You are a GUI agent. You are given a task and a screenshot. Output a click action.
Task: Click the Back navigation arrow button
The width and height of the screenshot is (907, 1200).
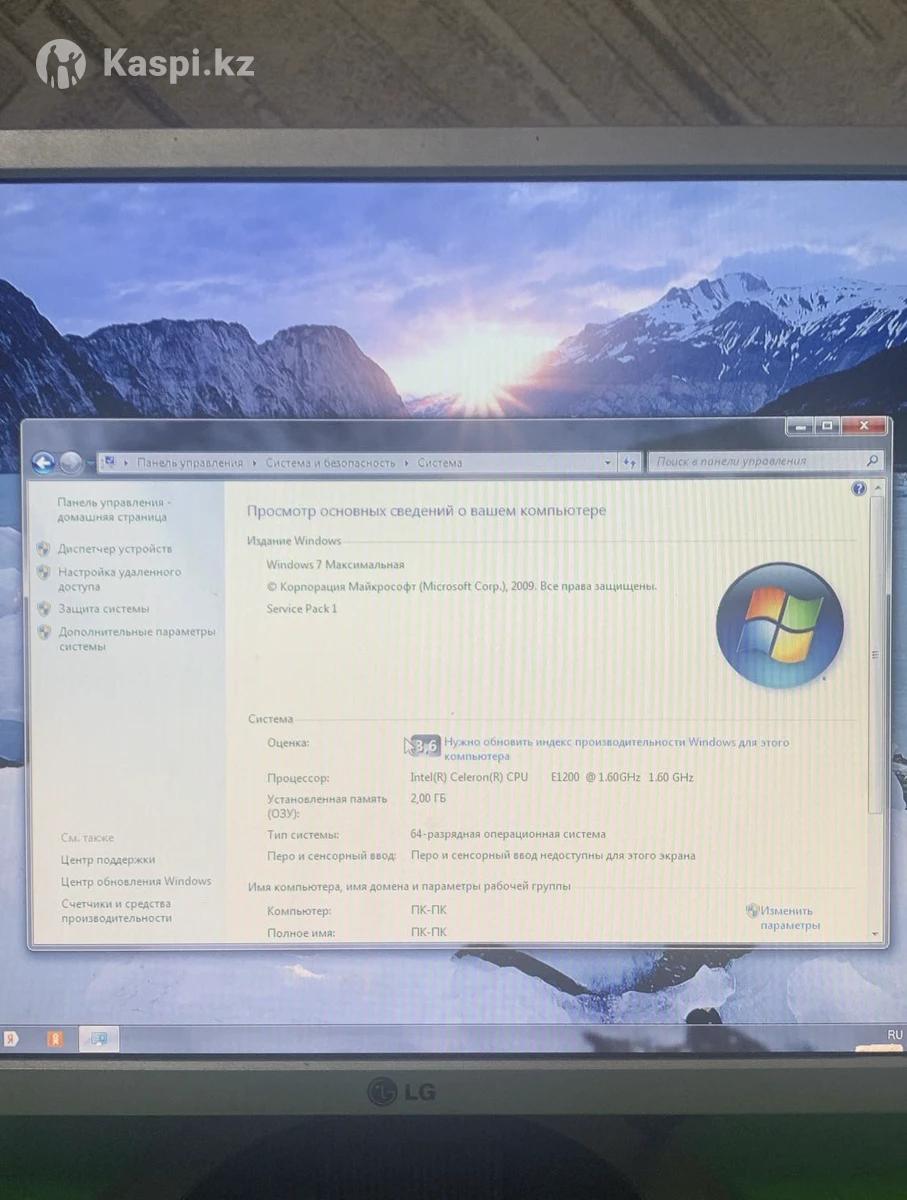43,462
